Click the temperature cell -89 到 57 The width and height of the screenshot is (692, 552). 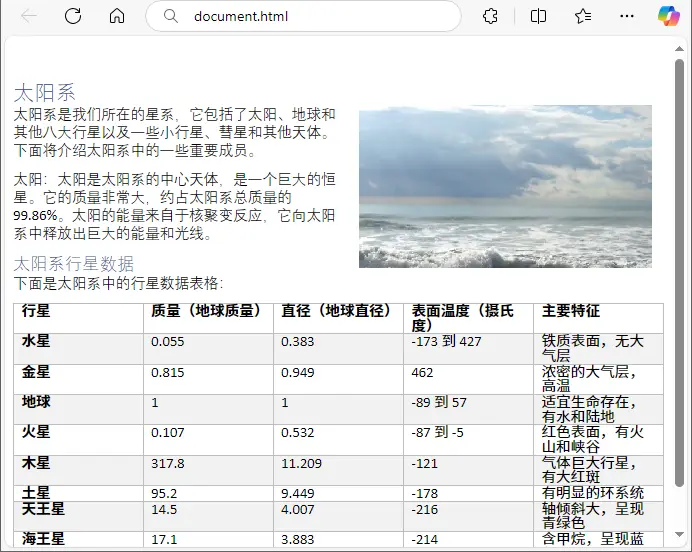coord(439,402)
